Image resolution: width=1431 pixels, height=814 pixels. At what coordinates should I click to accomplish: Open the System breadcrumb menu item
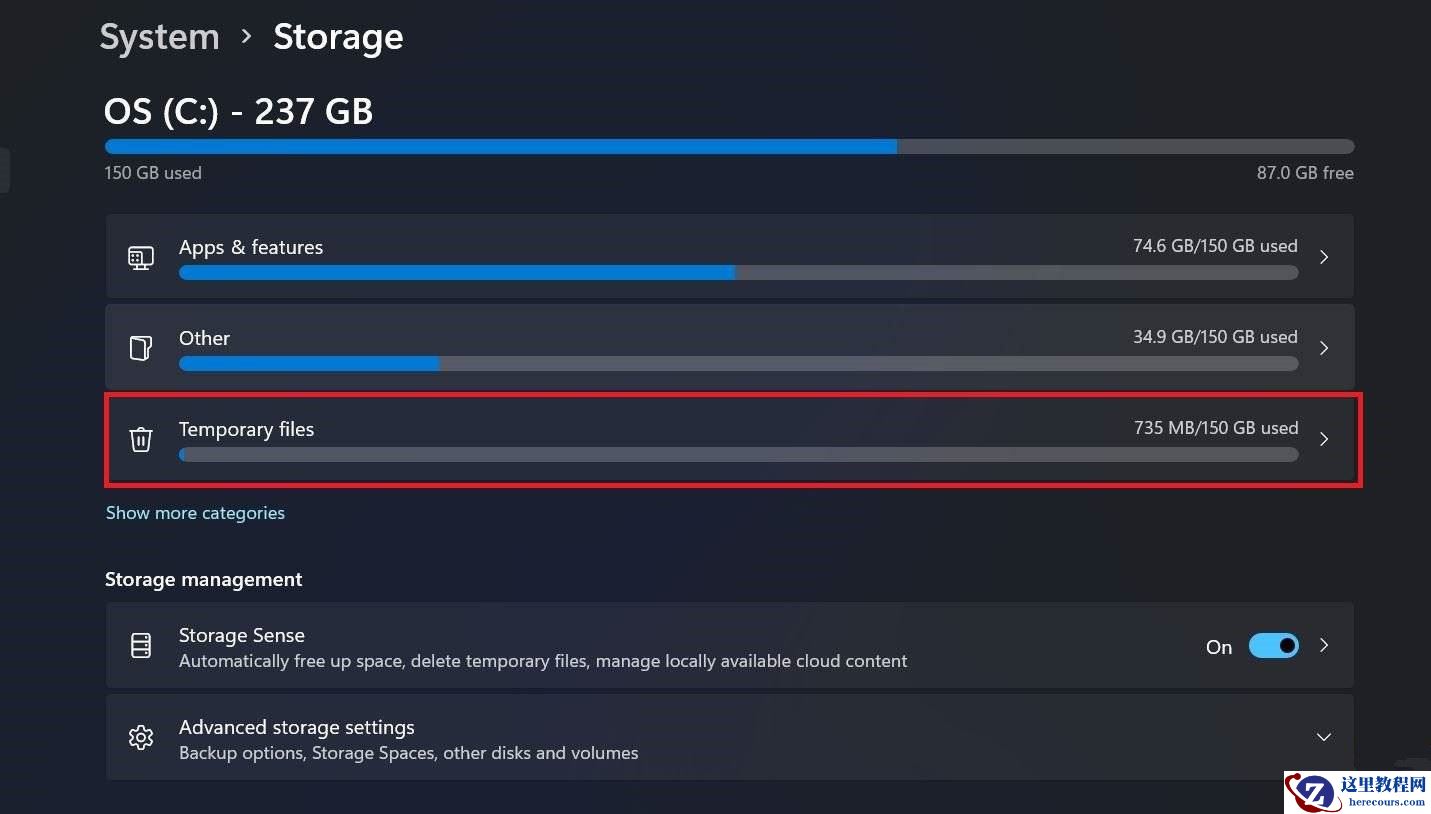(159, 36)
